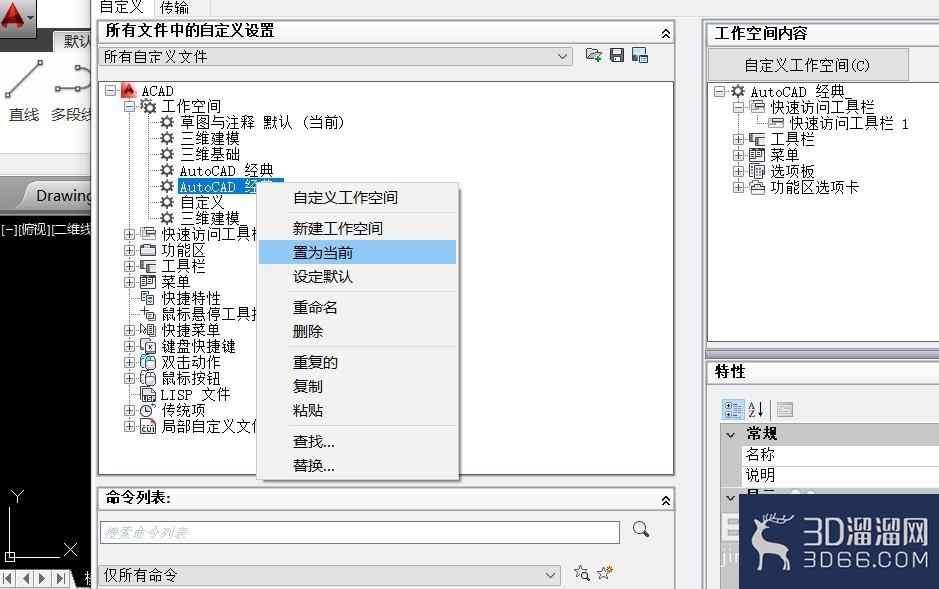This screenshot has width=939, height=589.
Task: Choose 替换... from context menu
Action: point(358,465)
